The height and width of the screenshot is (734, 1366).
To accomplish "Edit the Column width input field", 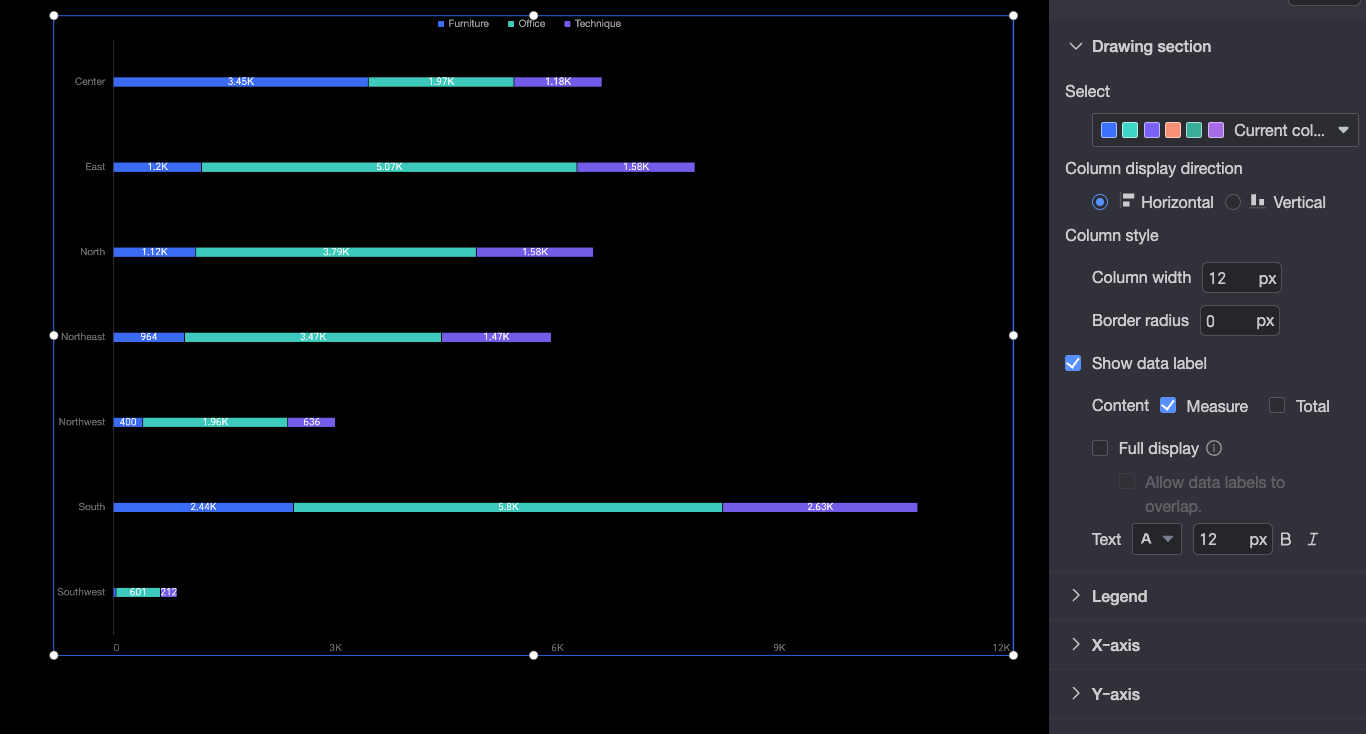I will click(x=1241, y=278).
